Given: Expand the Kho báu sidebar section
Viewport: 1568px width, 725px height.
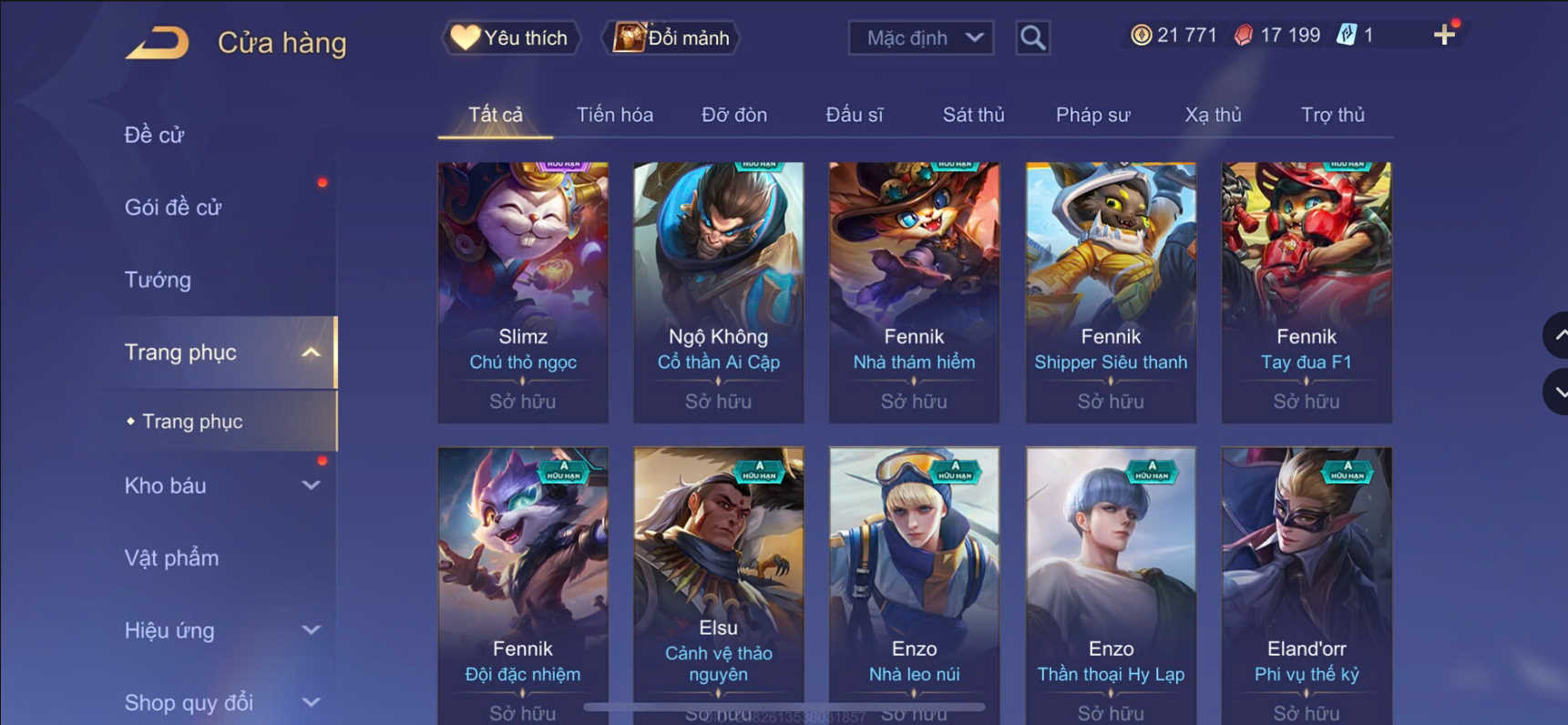Looking at the screenshot, I should coord(311,485).
